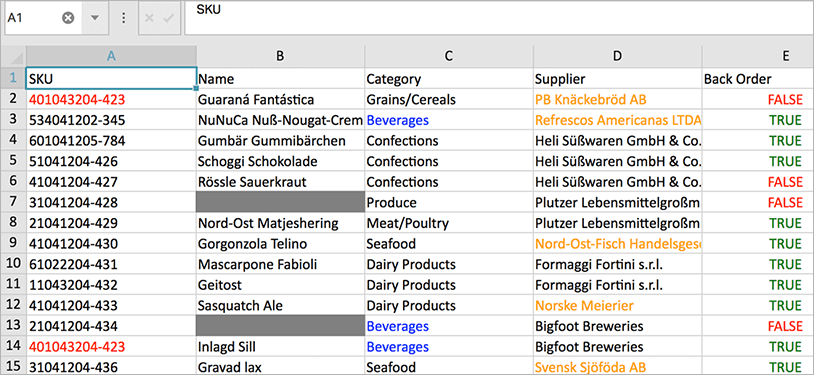Click the vertical three-dot formula bar handle
The width and height of the screenshot is (814, 375).
coord(124,18)
